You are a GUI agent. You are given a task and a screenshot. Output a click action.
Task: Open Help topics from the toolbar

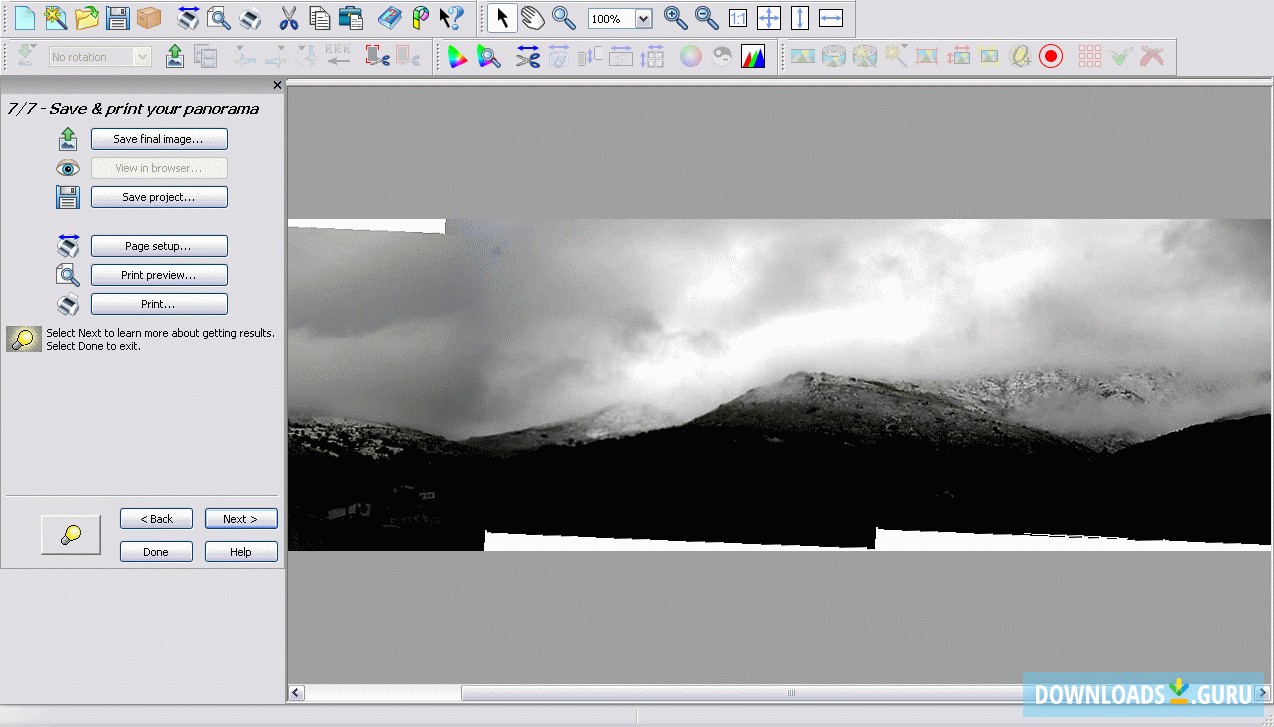[x=388, y=17]
